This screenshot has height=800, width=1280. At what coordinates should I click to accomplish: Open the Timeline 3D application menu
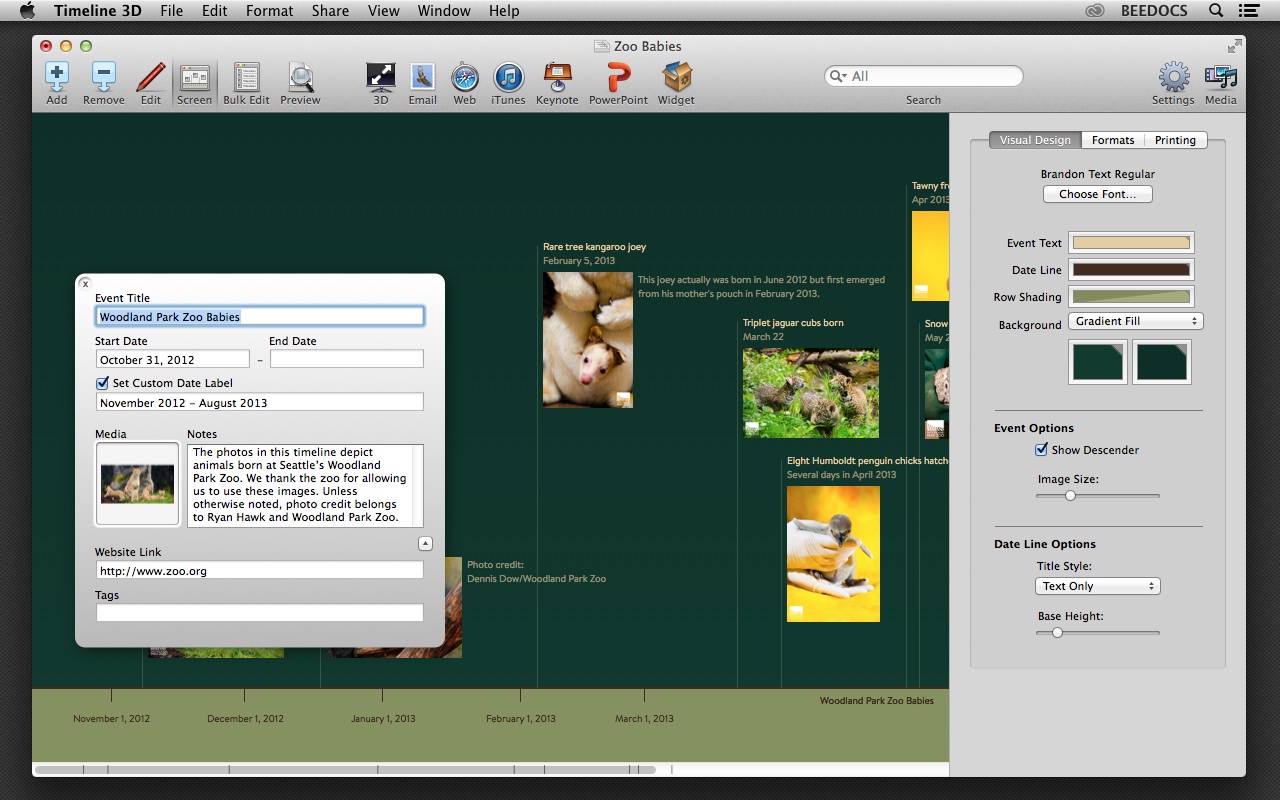coord(98,11)
